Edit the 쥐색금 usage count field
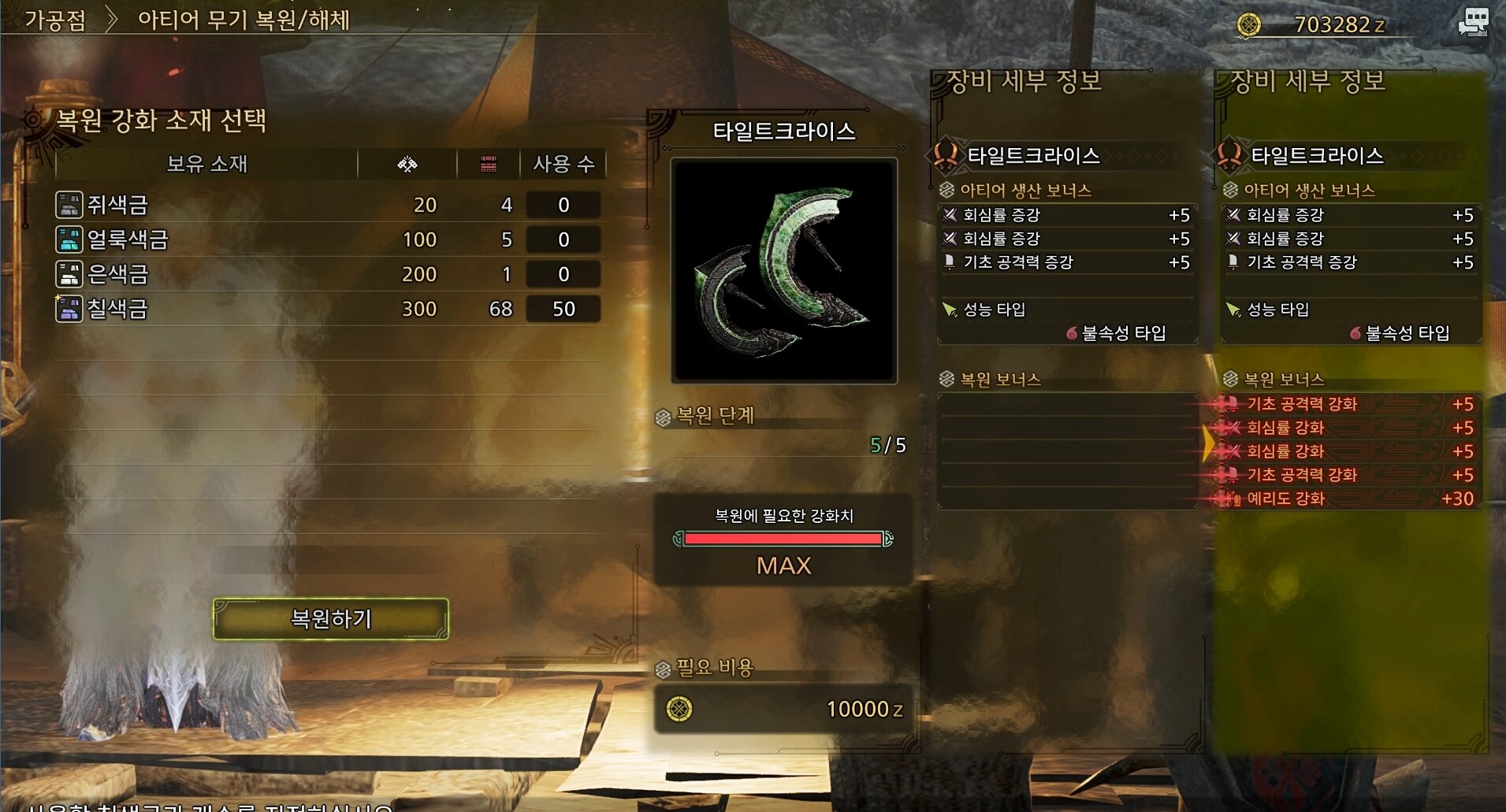 pyautogui.click(x=563, y=205)
